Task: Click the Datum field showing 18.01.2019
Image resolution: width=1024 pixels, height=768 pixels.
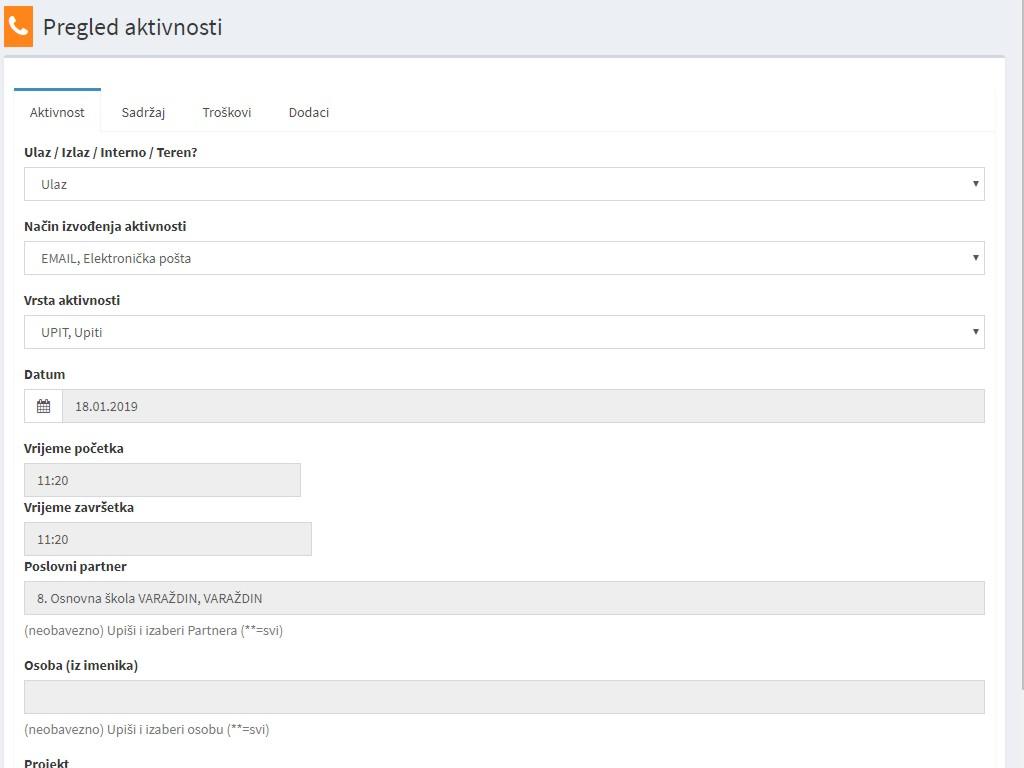Action: pyautogui.click(x=522, y=406)
